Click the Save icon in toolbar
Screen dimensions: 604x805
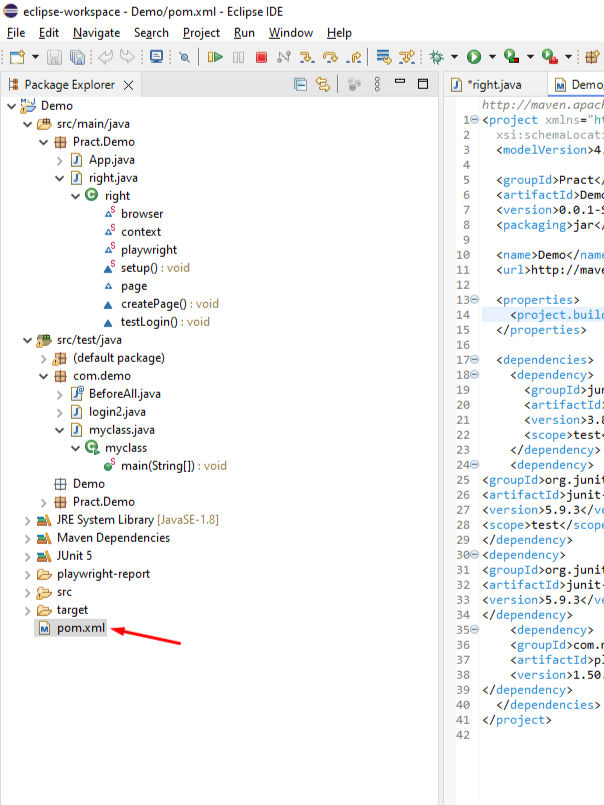(x=54, y=57)
